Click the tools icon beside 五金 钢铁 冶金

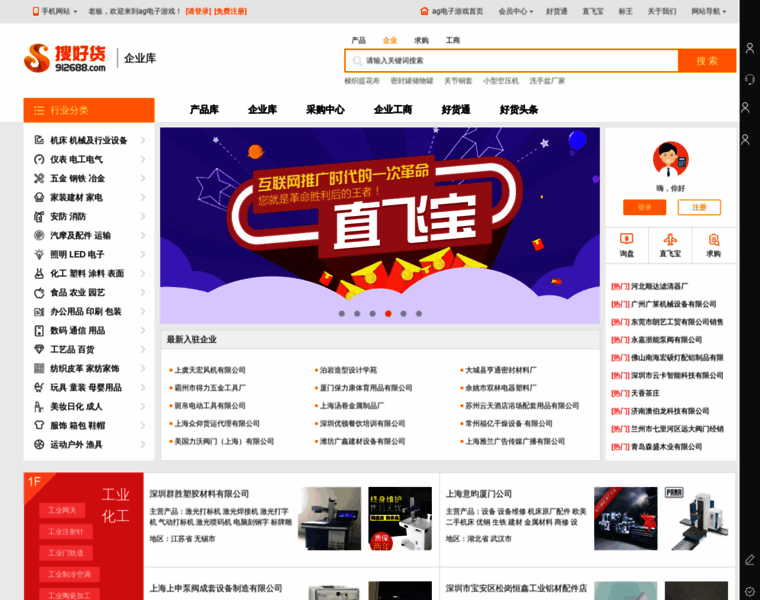(39, 178)
